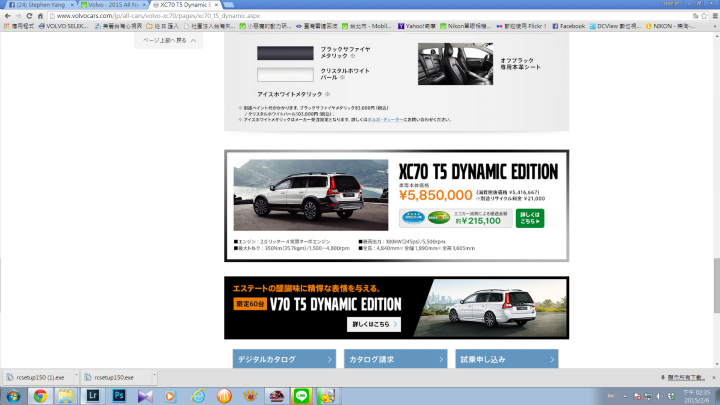720x405 pixels.
Task: Close the Stephen Yang tab
Action: tap(72, 5)
